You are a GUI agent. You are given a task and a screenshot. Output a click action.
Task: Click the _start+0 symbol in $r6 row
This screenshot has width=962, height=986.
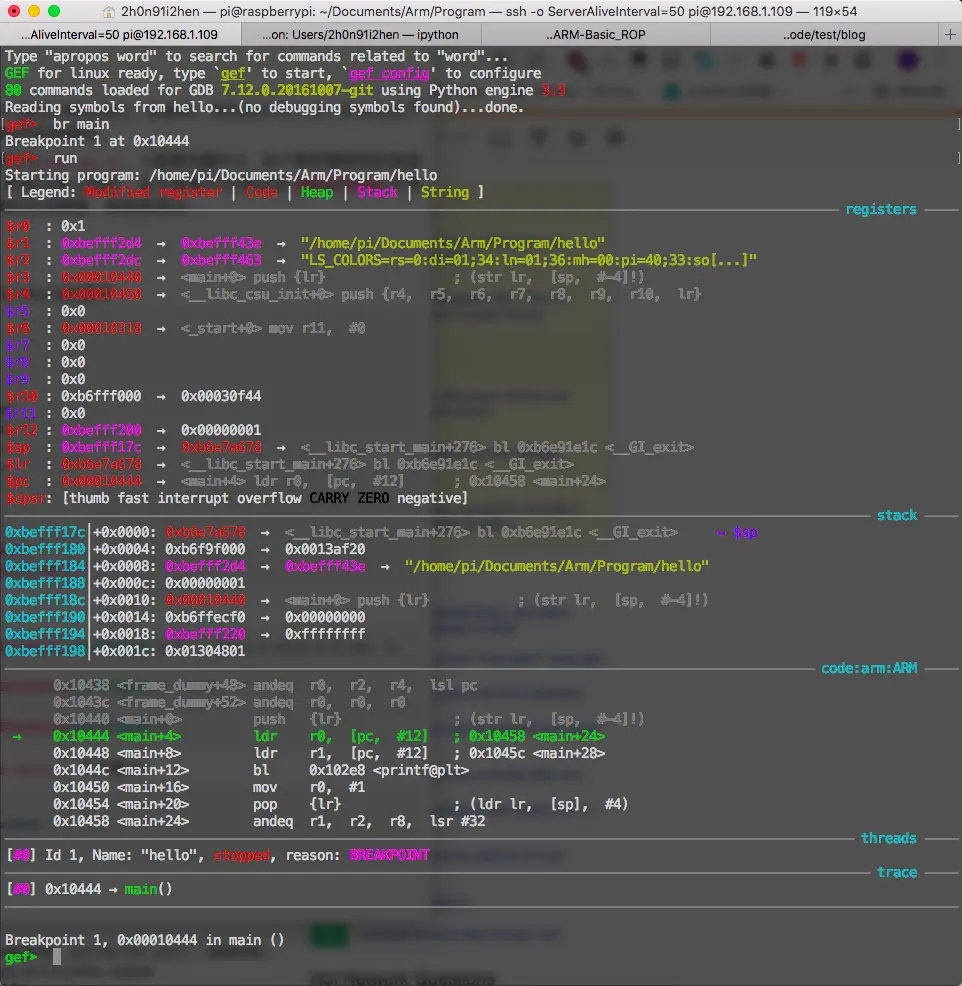[x=221, y=328]
